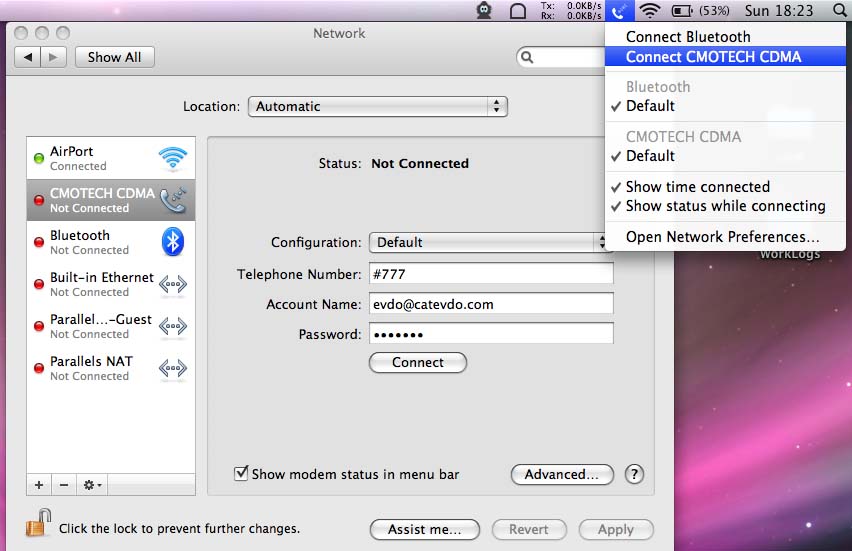The height and width of the screenshot is (551, 852).
Task: Choose Open Network Preferences… menu item
Action: [x=725, y=237]
